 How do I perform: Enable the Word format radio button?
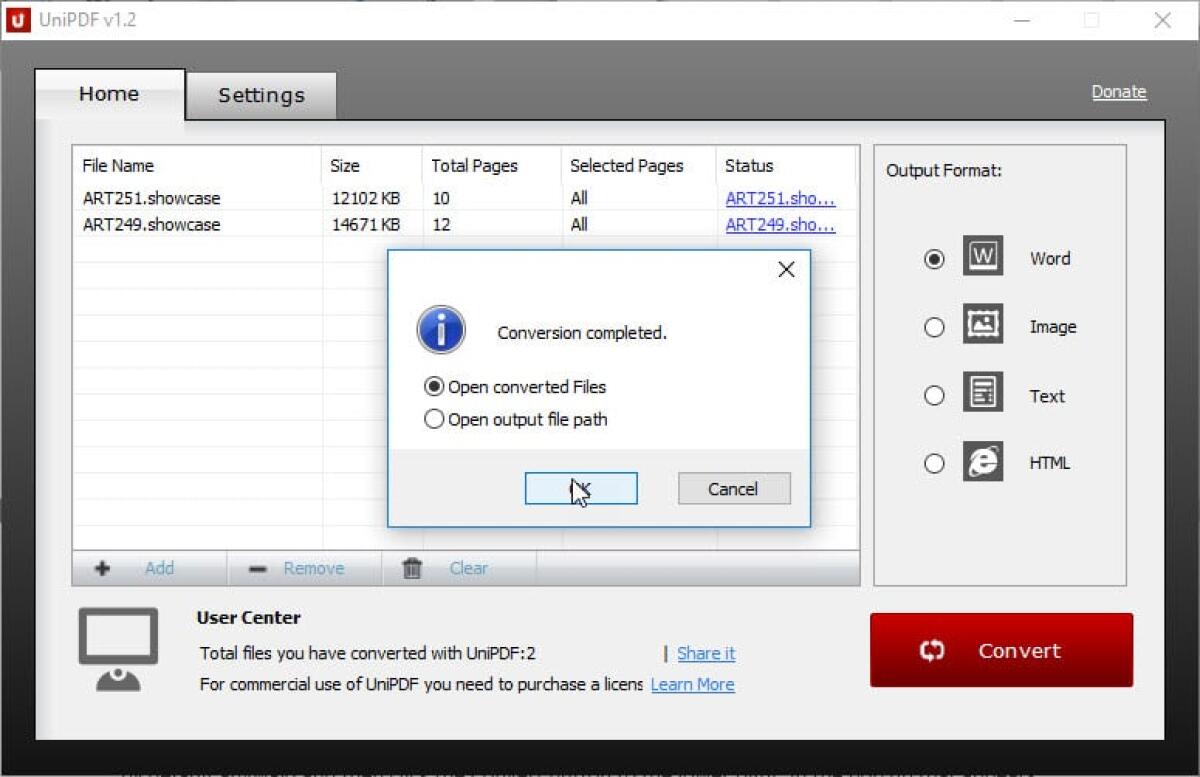[x=934, y=257]
